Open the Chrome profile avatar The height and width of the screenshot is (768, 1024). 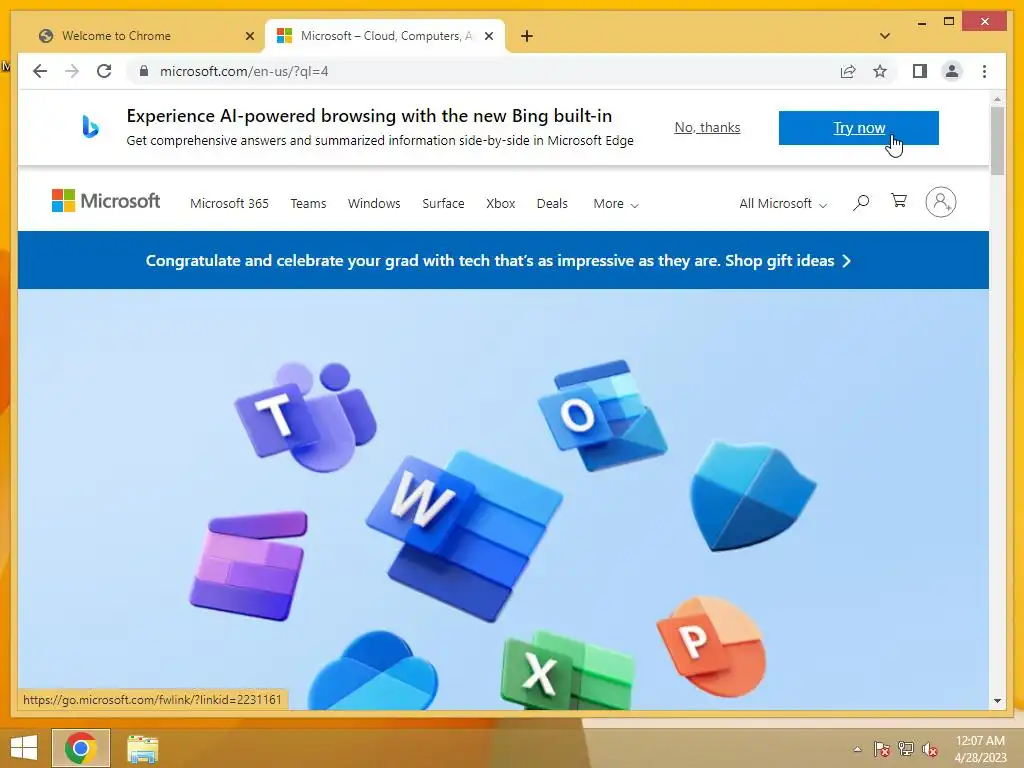coord(952,71)
